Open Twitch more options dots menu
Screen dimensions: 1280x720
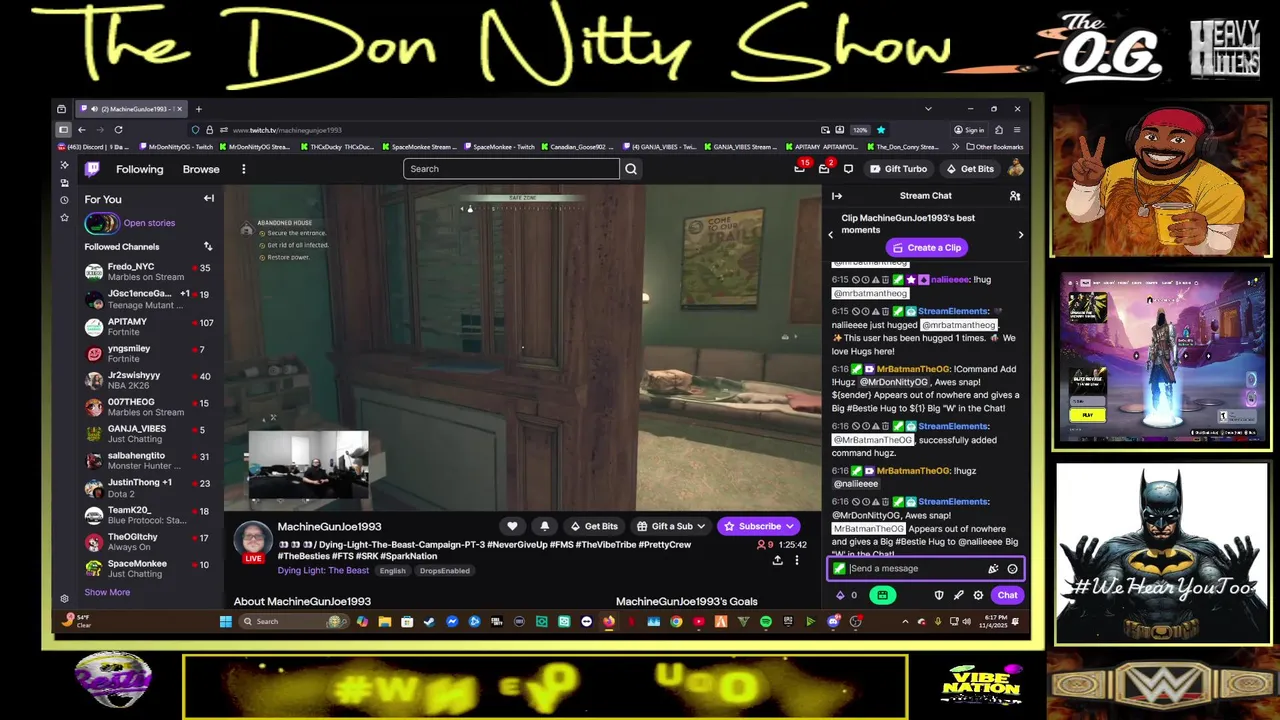pos(243,169)
